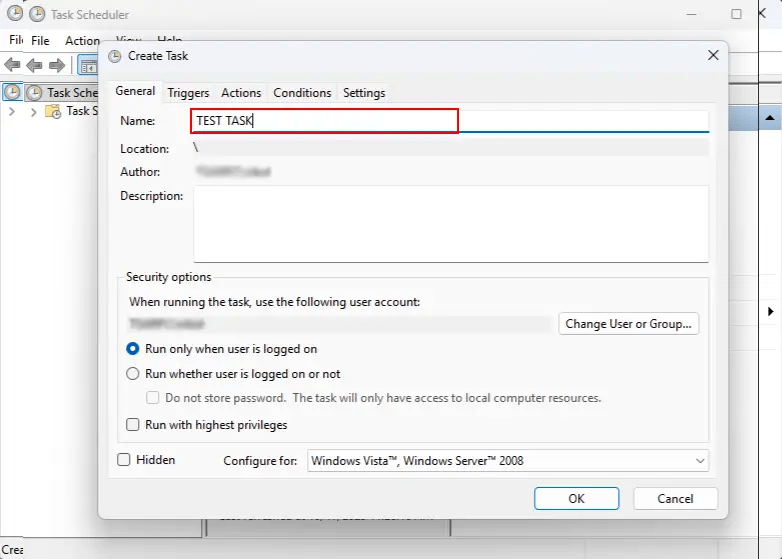Image resolution: width=782 pixels, height=559 pixels.
Task: Click the right arrow in the Actions pane
Action: [770, 312]
